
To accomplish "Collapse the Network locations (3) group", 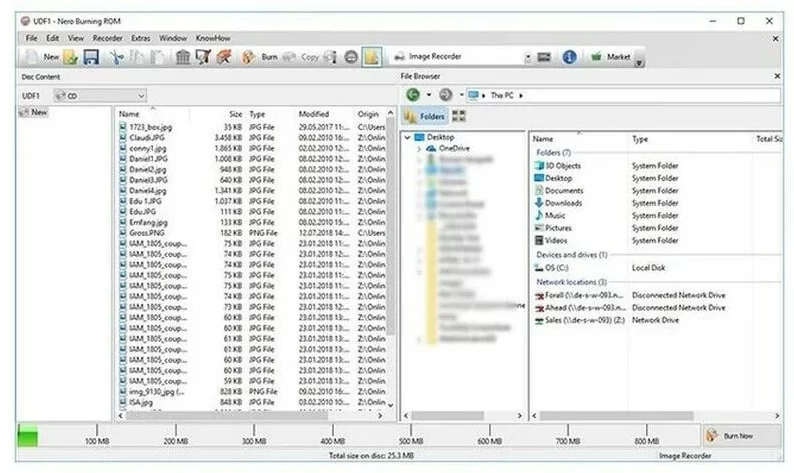I will tap(571, 282).
